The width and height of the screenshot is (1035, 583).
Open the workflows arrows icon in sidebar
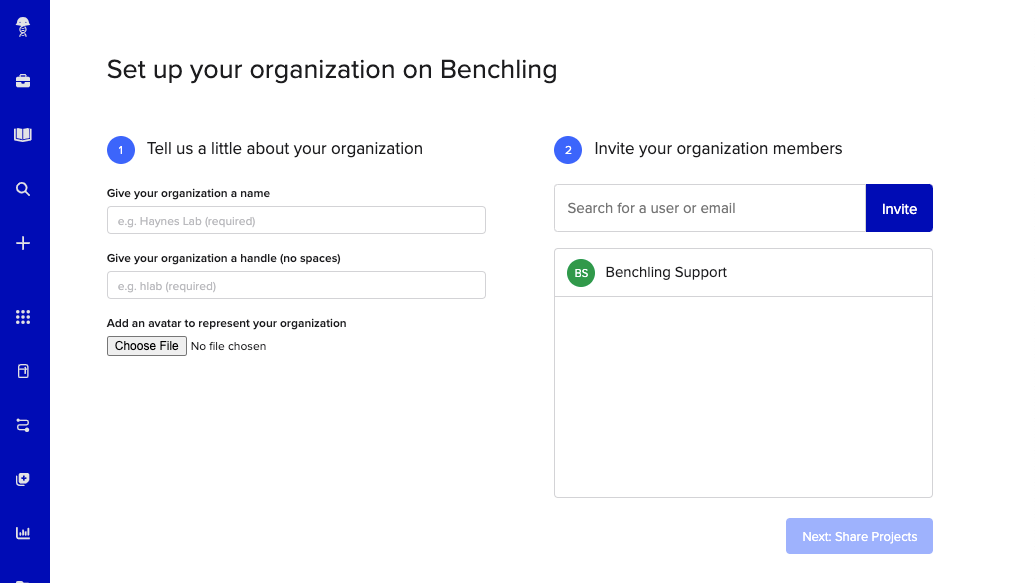23,425
